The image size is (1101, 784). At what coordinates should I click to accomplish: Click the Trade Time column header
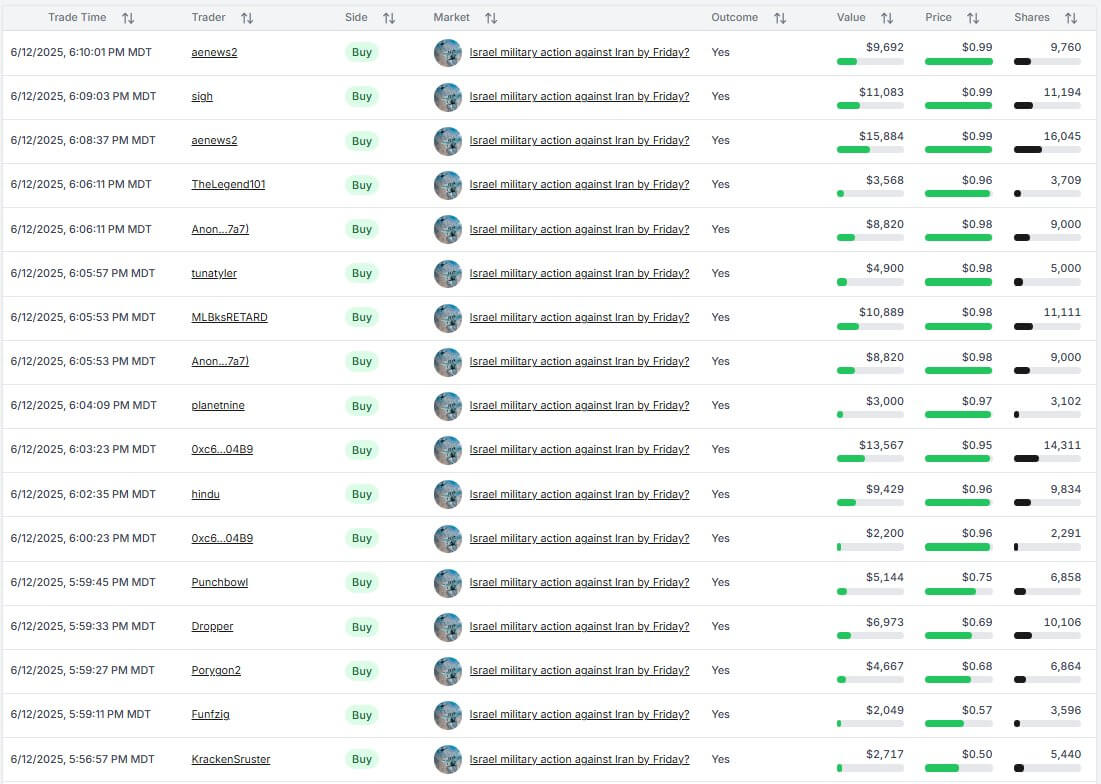77,17
